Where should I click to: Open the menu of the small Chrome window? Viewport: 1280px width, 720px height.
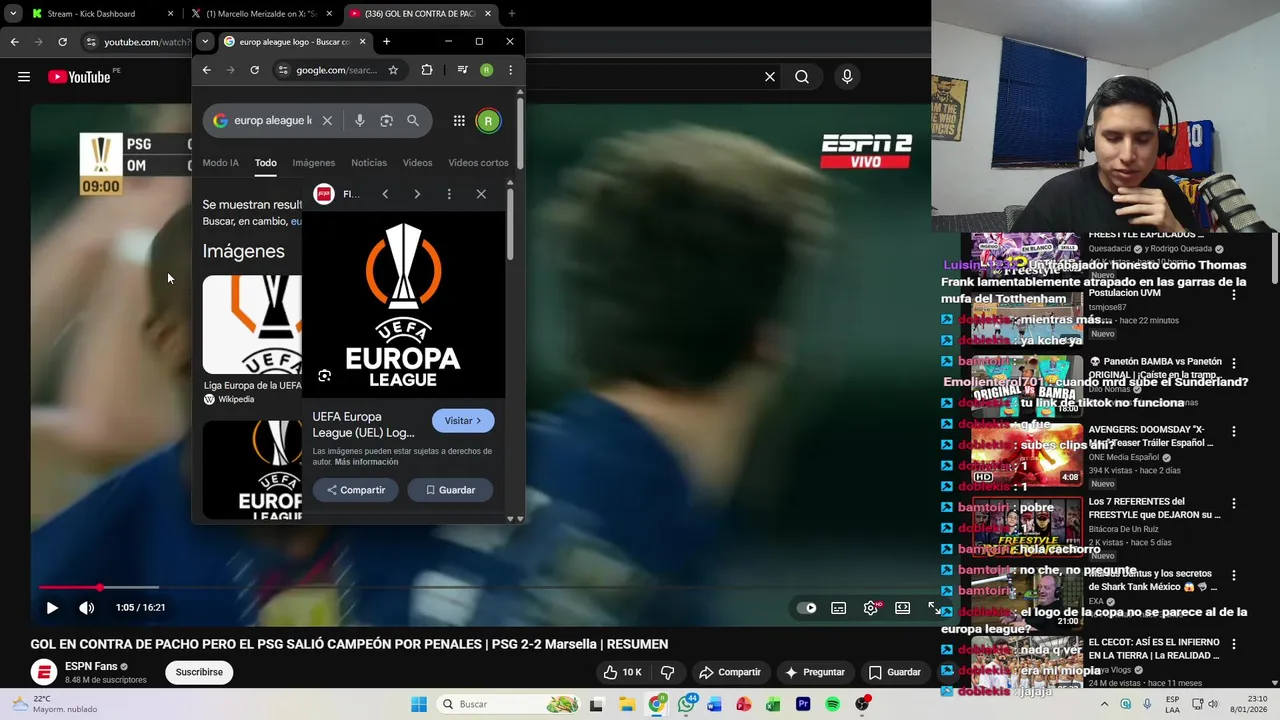click(x=510, y=70)
